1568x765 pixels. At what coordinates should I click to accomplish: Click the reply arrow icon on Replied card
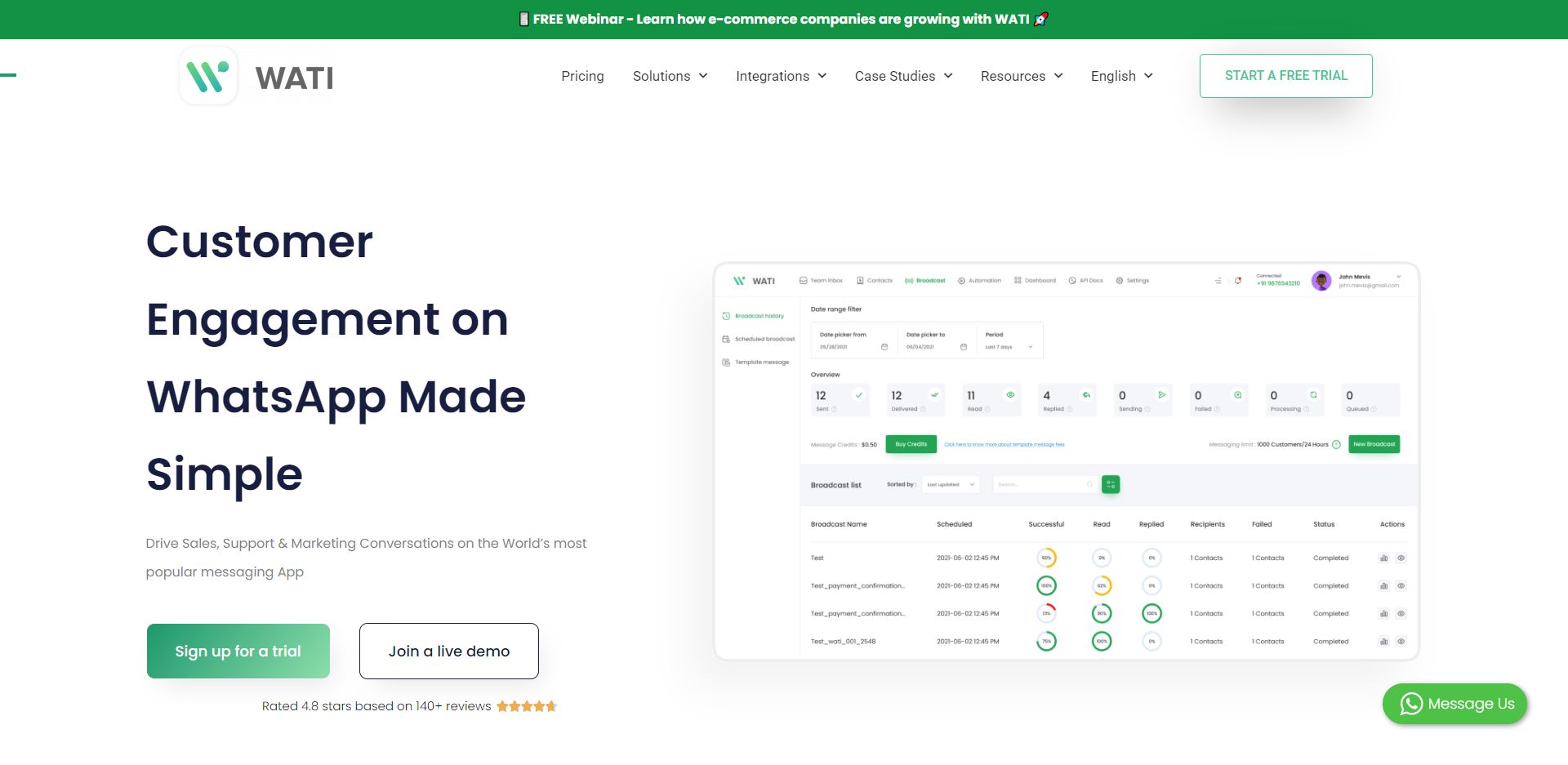pos(1086,394)
